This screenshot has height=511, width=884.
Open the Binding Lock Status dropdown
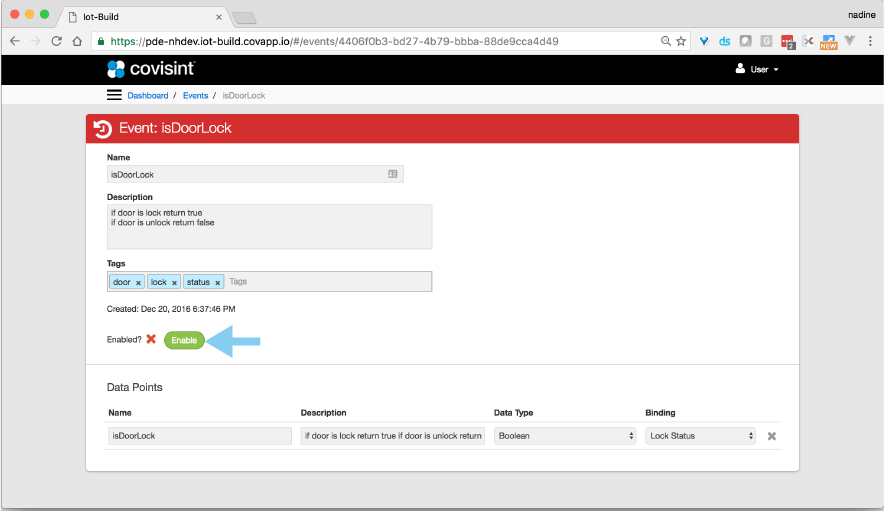(x=700, y=436)
